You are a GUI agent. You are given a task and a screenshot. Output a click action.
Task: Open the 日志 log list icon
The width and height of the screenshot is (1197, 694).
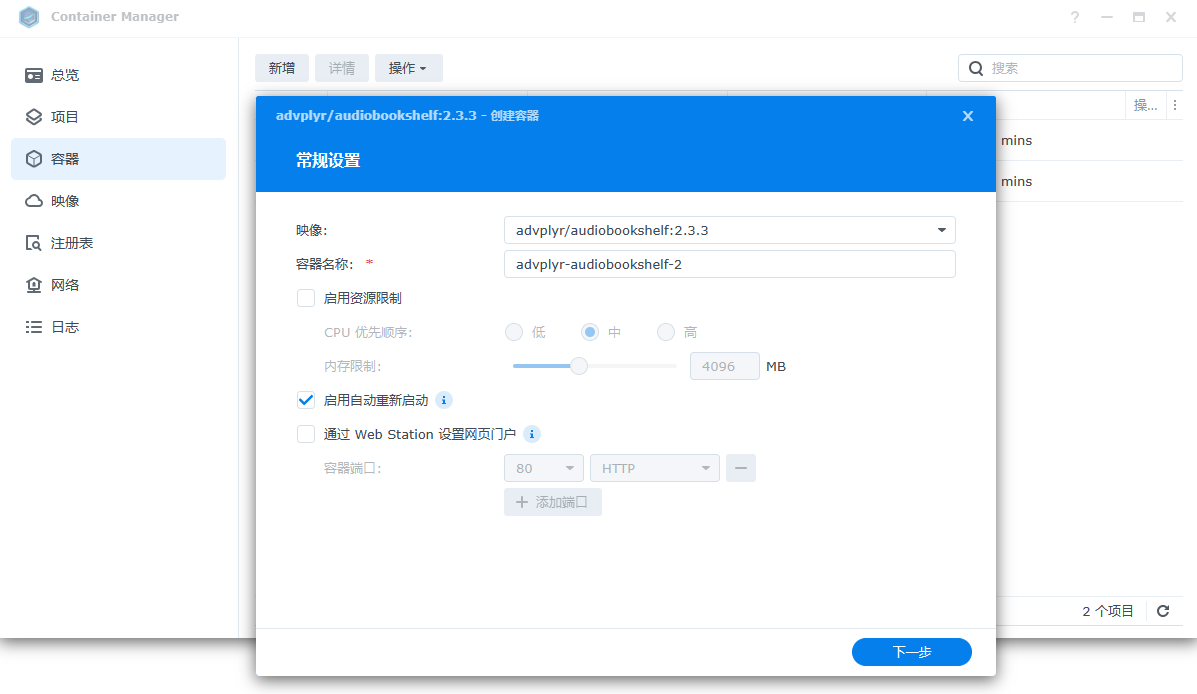coord(34,327)
